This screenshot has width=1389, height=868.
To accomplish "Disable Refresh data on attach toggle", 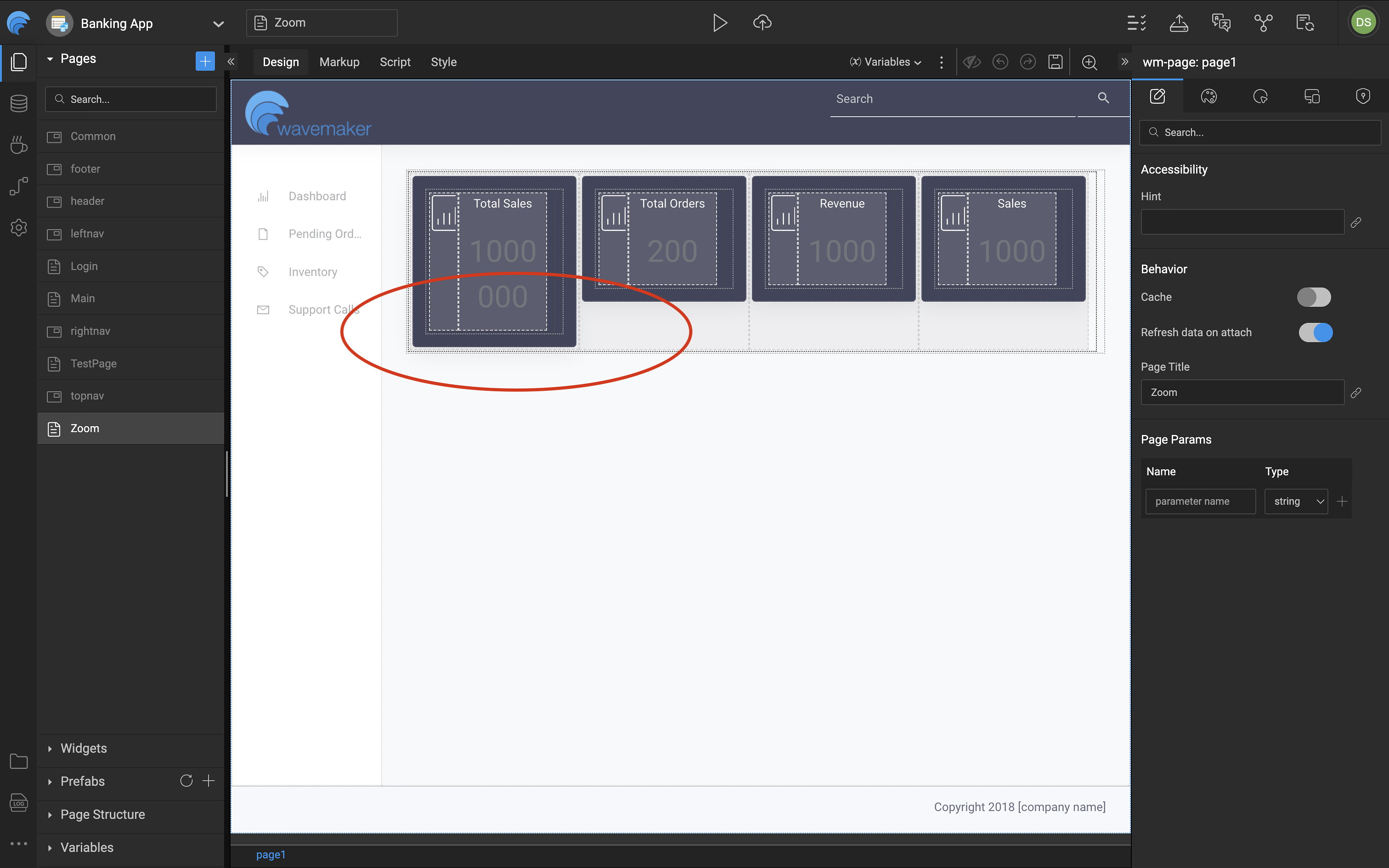I will (1315, 333).
